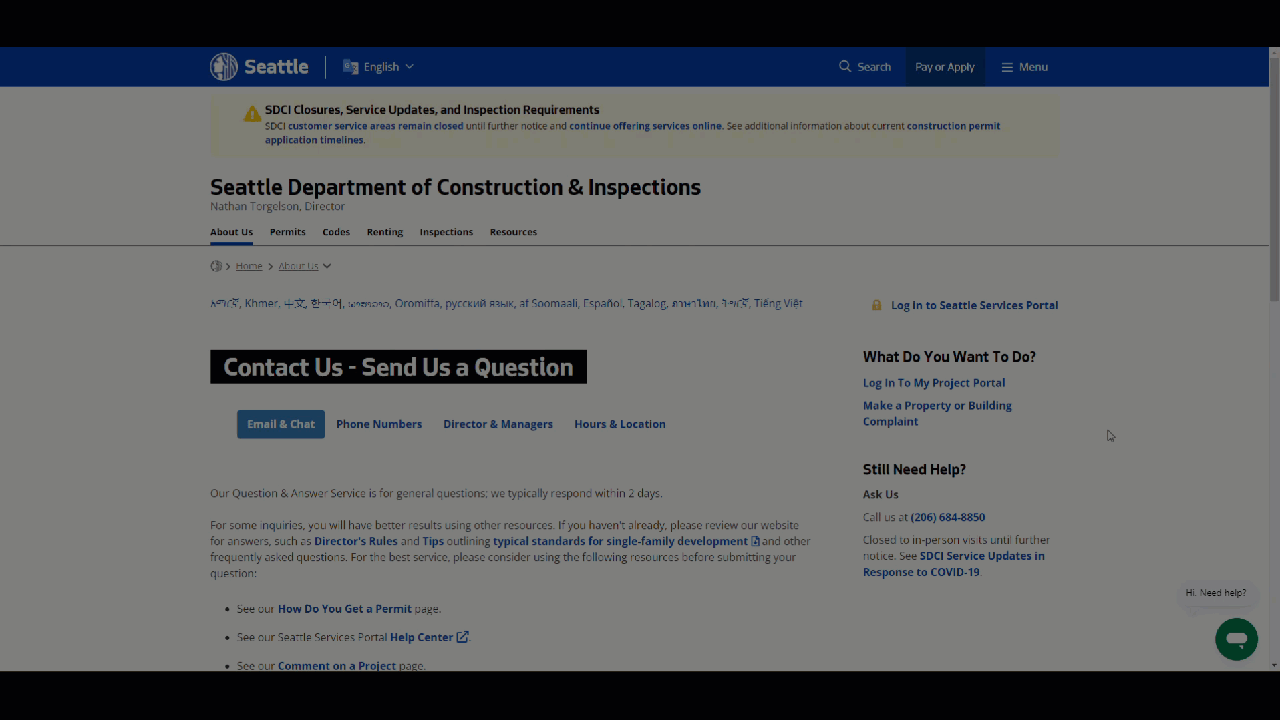The height and width of the screenshot is (720, 1280).
Task: Click the Hi. Need help? chat bubble
Action: tap(1216, 593)
